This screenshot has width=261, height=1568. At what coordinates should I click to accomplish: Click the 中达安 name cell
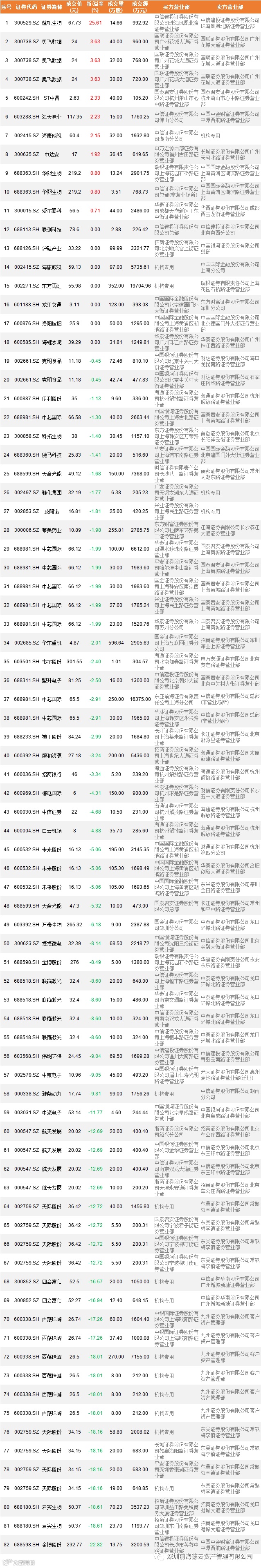51,155
